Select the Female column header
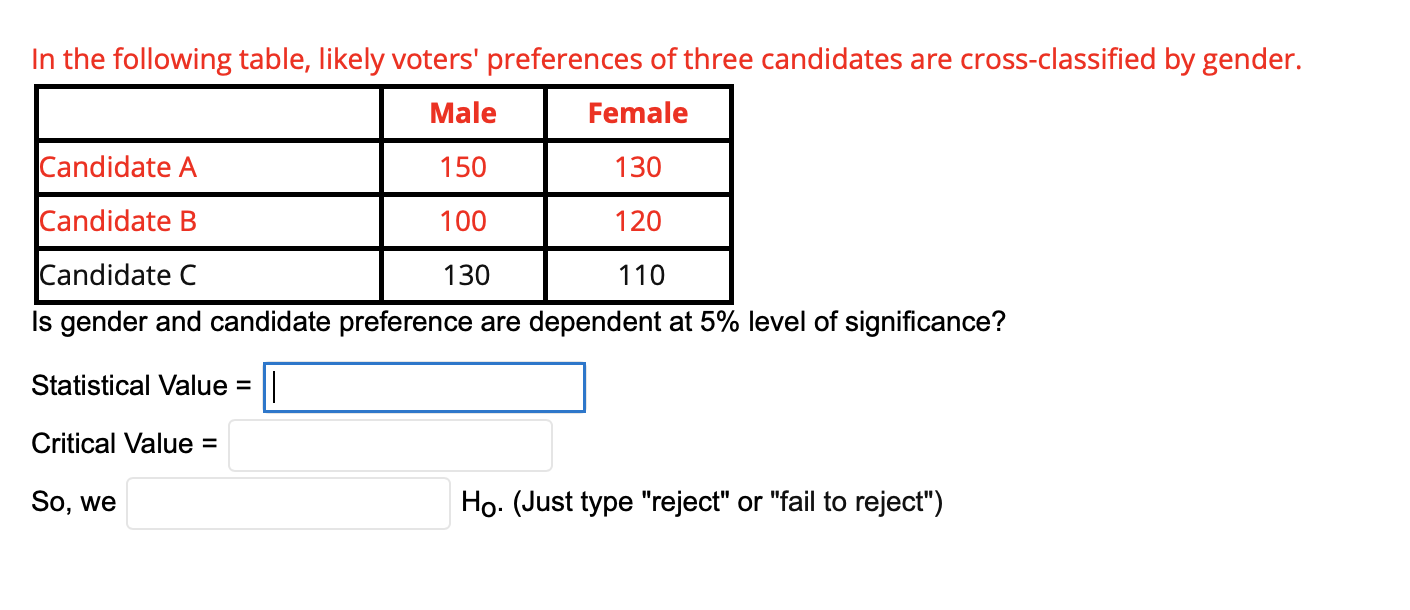The width and height of the screenshot is (1410, 610). click(x=637, y=113)
